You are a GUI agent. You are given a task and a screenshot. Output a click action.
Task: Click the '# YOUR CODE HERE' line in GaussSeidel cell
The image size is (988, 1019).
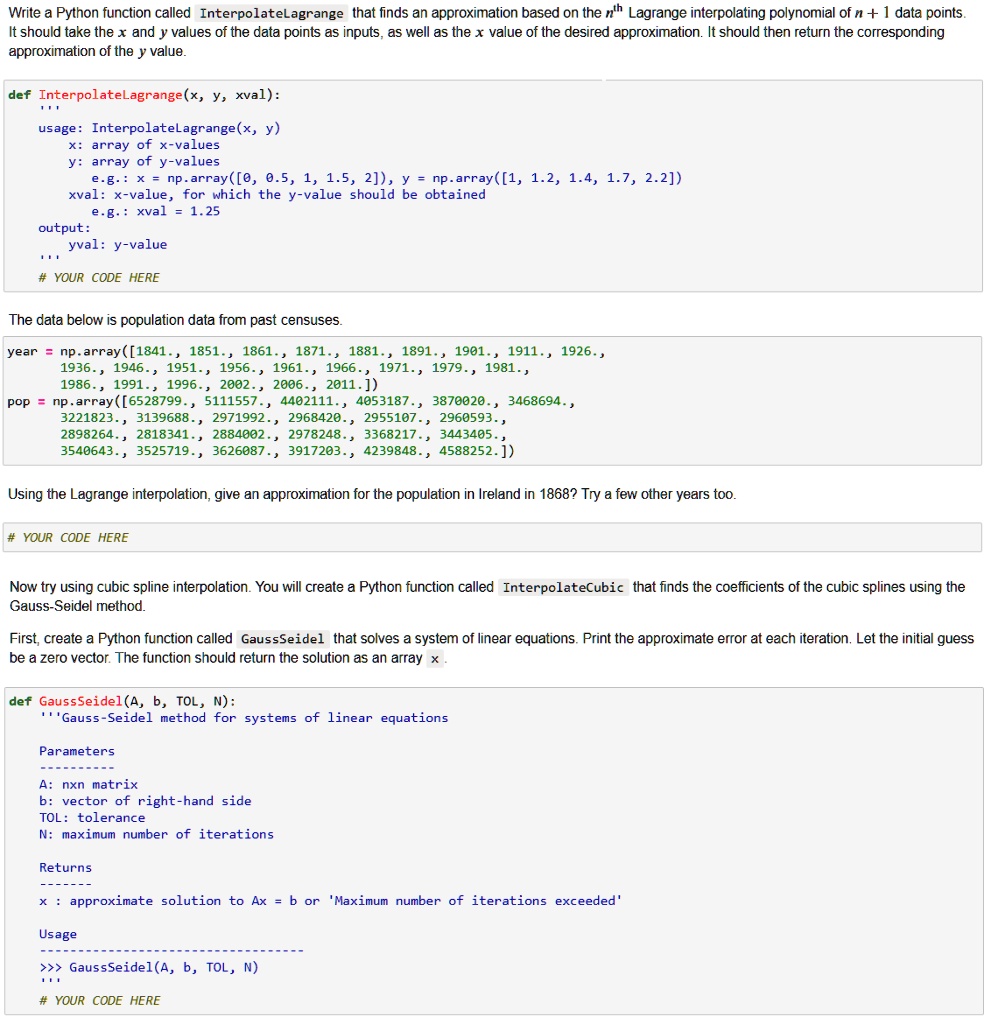(99, 1001)
